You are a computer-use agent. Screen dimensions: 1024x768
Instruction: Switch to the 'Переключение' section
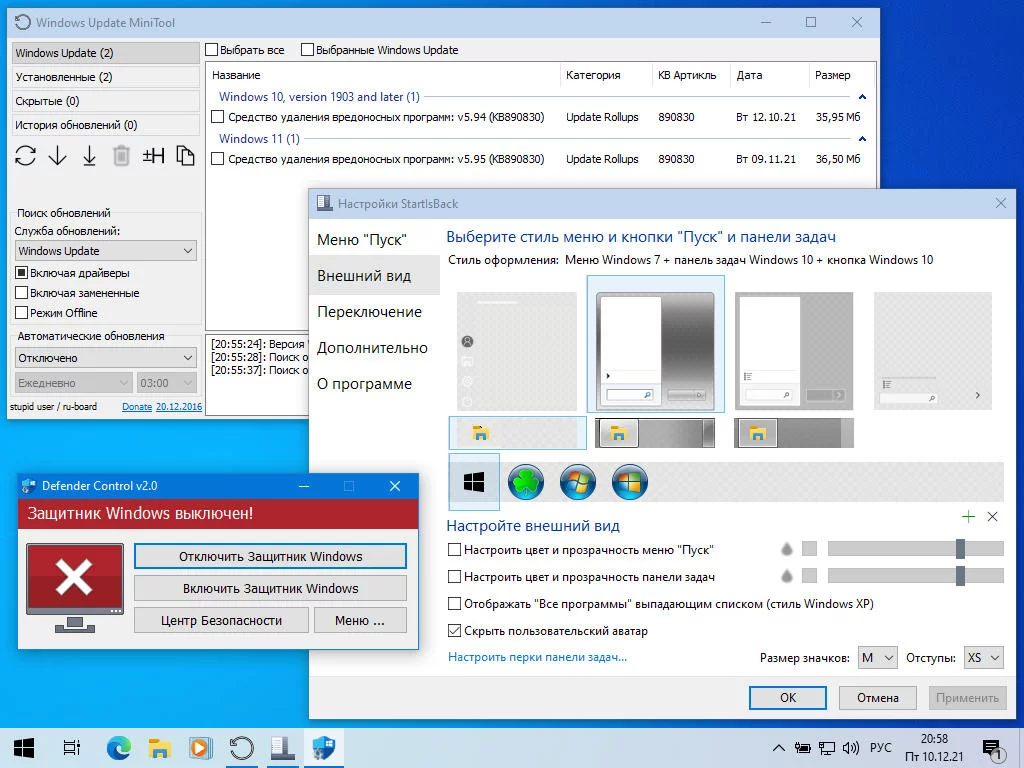[x=369, y=312]
